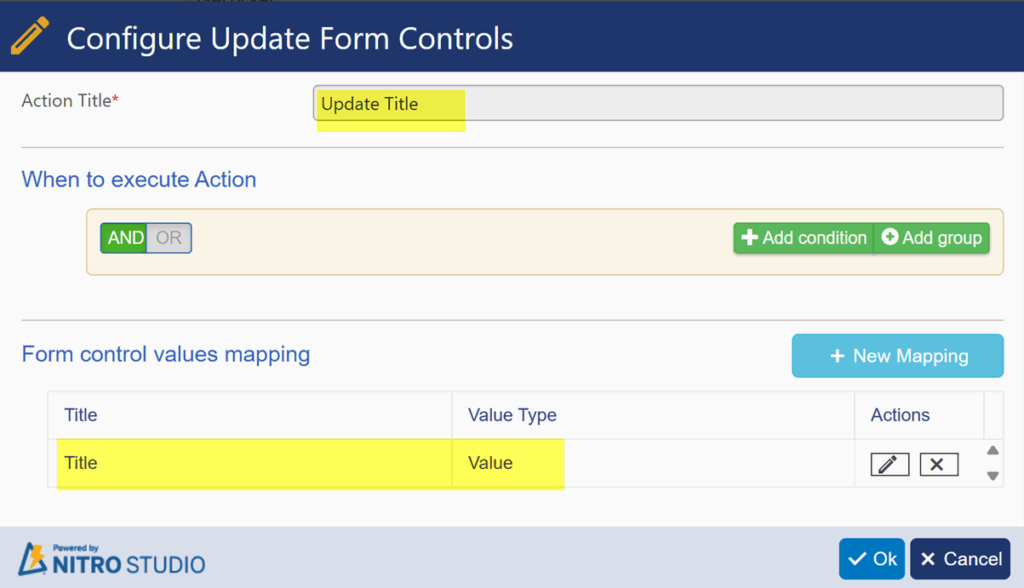Click the When to execute Action heading
1024x588 pixels.
coord(139,179)
